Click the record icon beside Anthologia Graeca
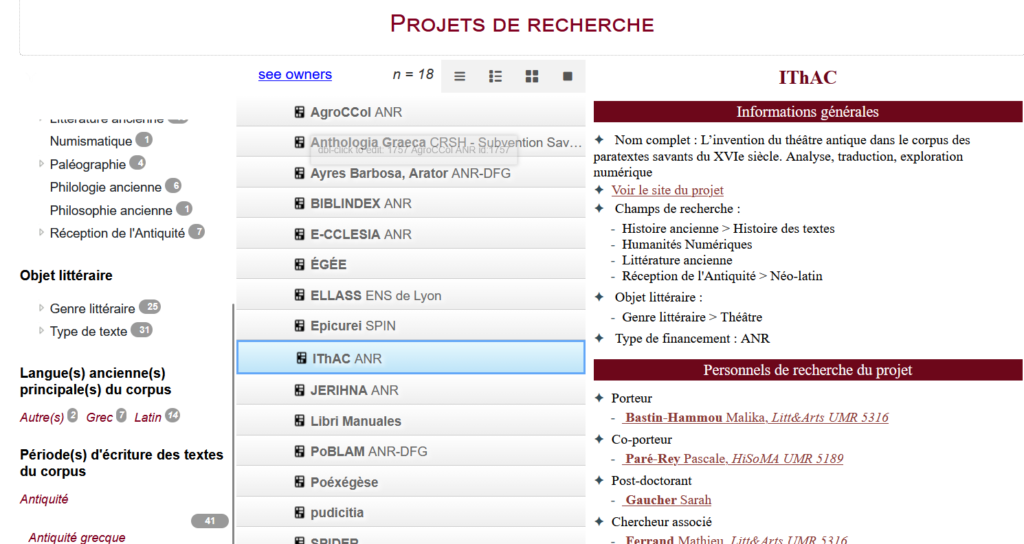 [299, 142]
